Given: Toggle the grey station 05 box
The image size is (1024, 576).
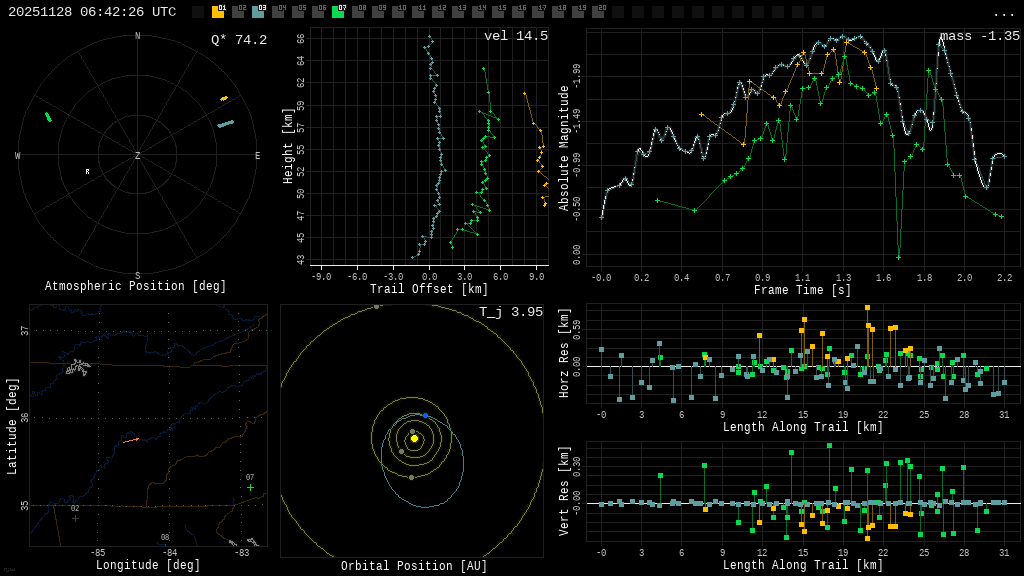Looking at the screenshot, I should (x=298, y=12).
